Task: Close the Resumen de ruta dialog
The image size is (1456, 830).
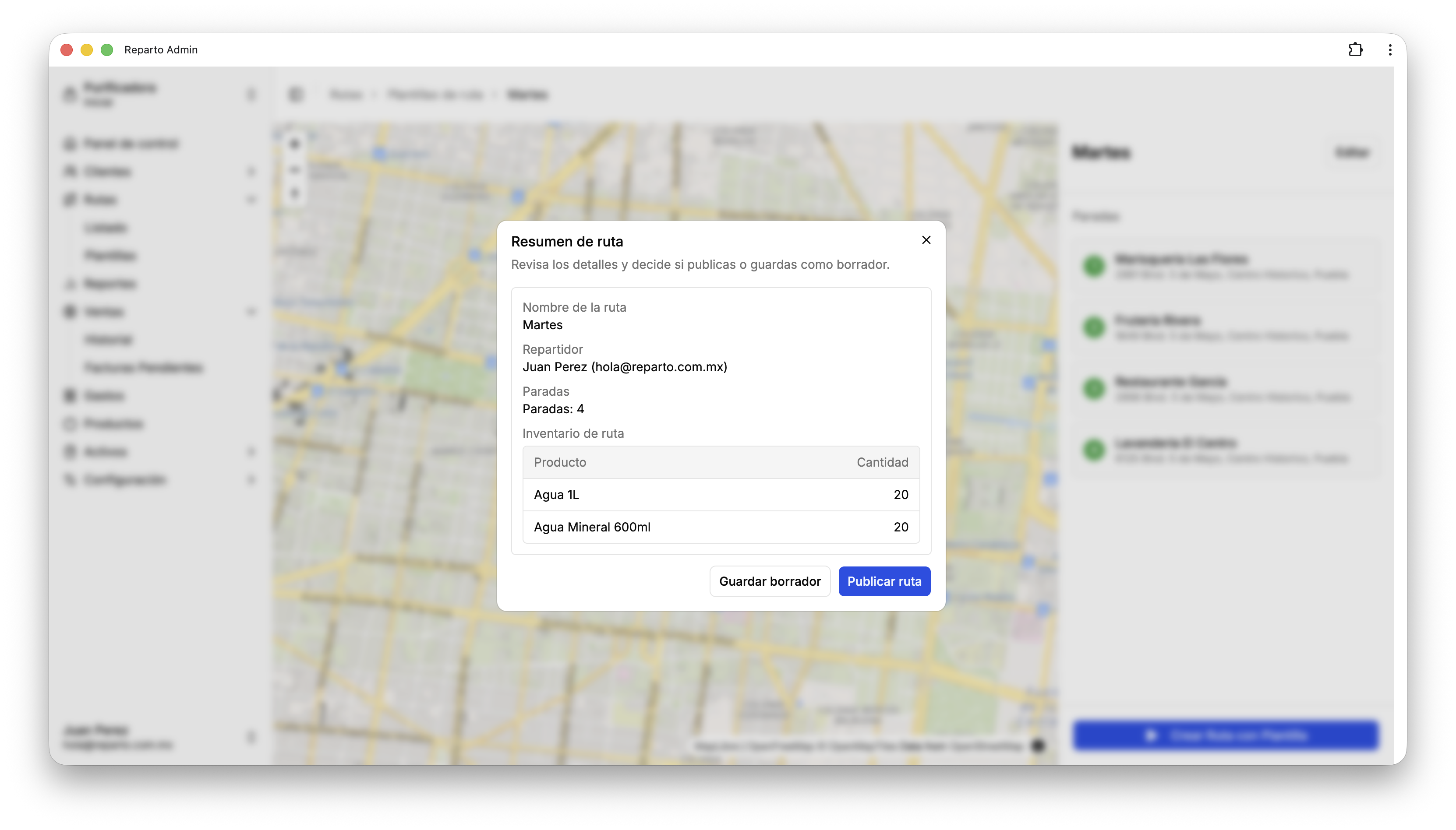Action: coord(926,240)
